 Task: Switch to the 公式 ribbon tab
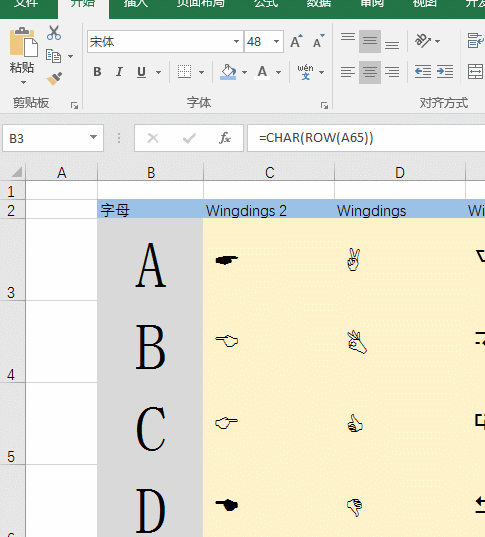point(266,3)
